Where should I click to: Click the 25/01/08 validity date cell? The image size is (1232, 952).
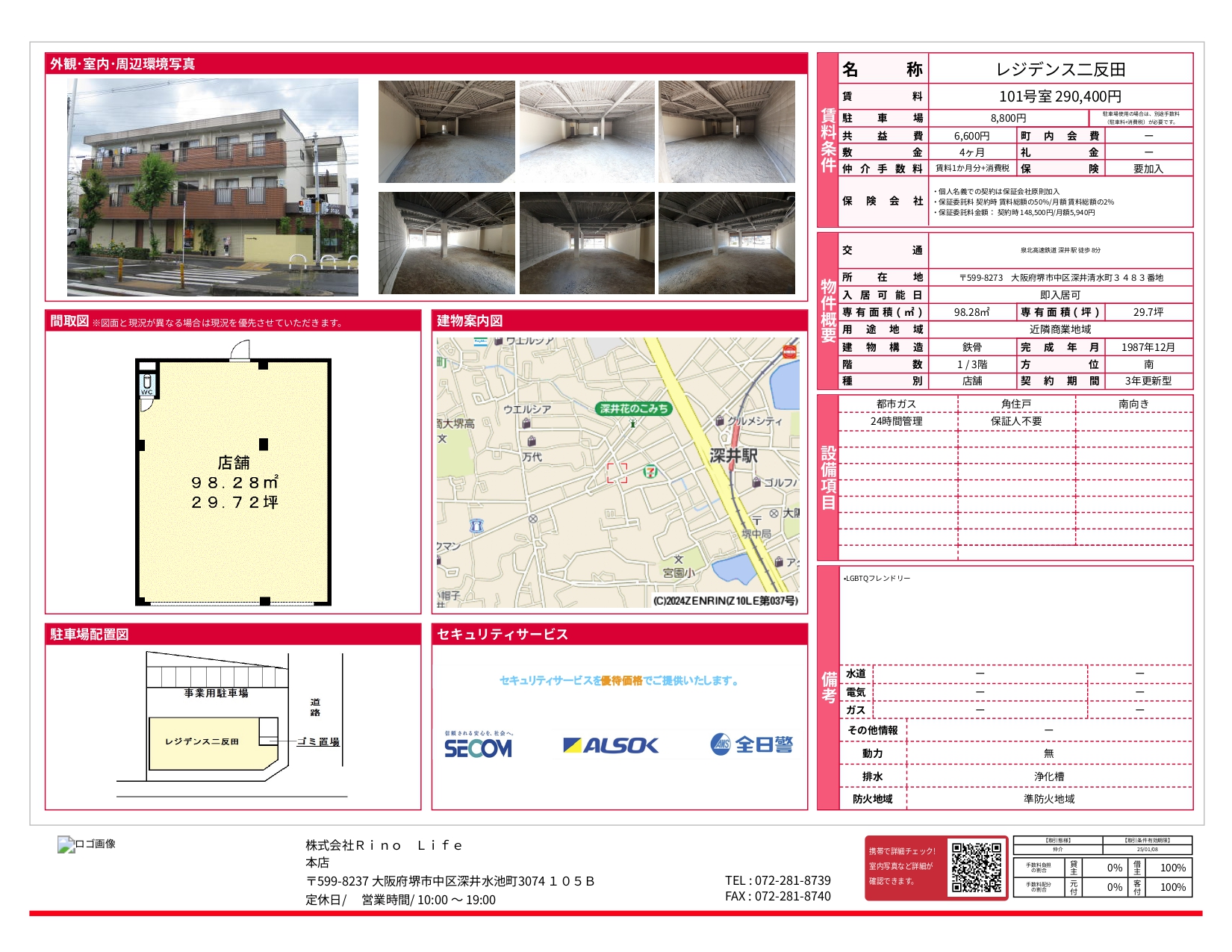1147,849
